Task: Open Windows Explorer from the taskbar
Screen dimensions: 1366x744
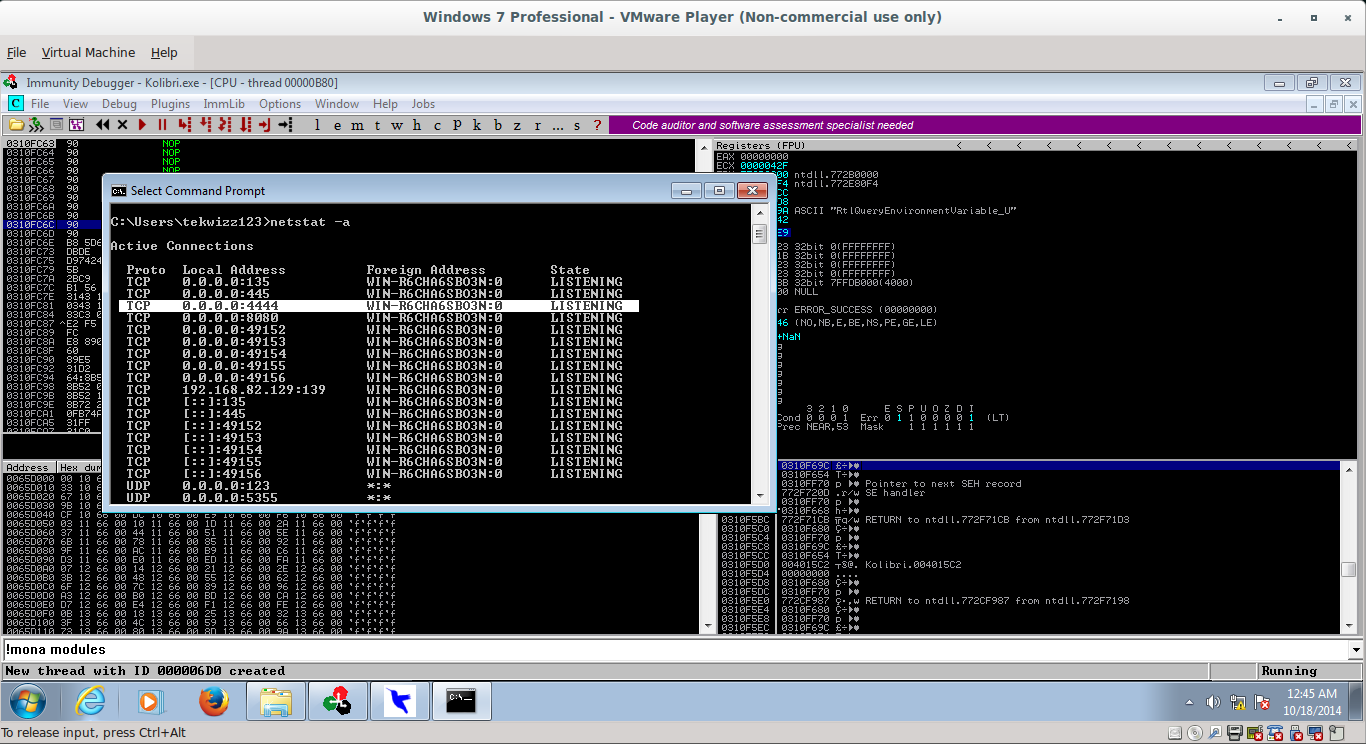Action: pos(274,702)
